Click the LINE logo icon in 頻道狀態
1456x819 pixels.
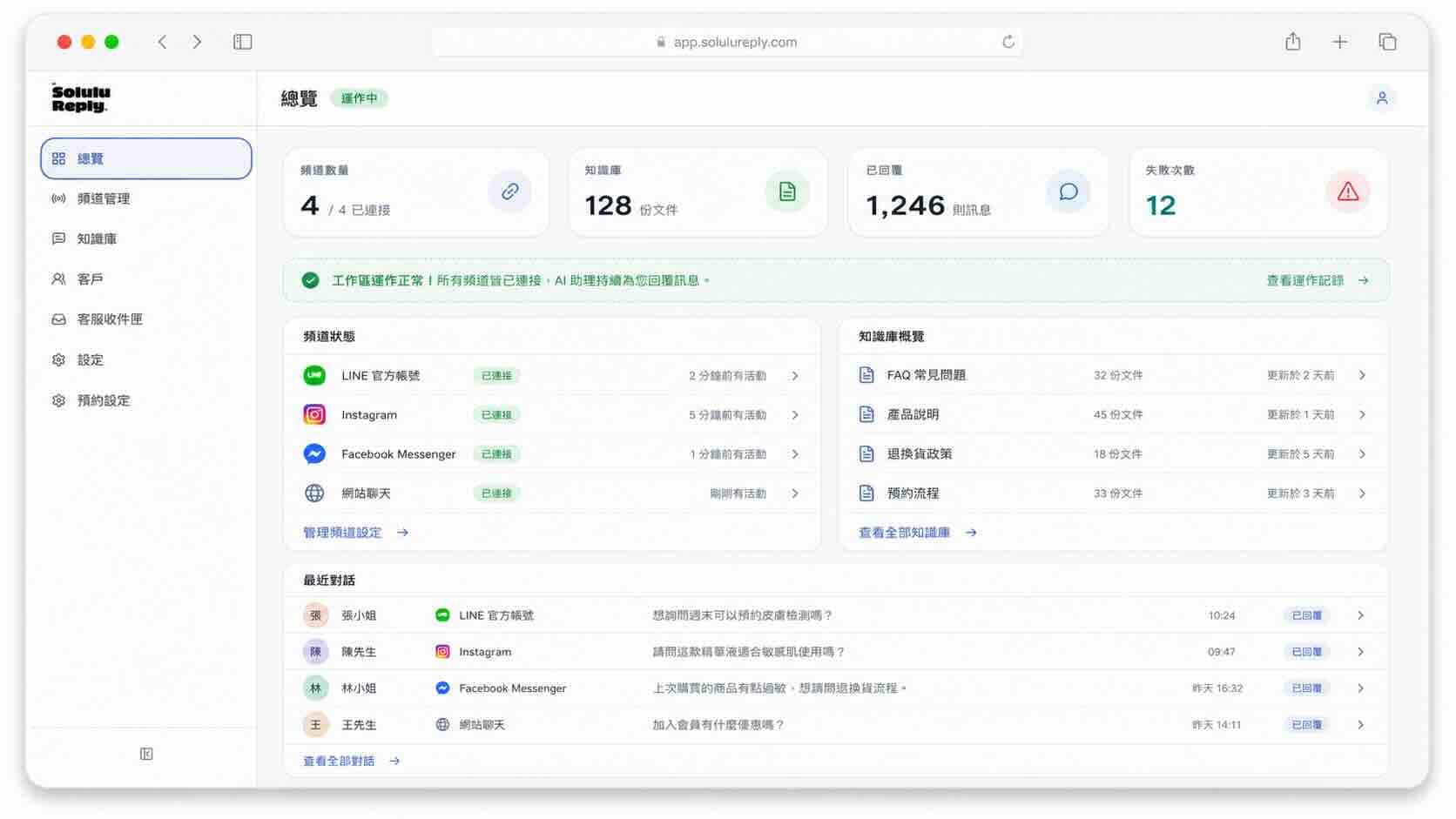314,375
